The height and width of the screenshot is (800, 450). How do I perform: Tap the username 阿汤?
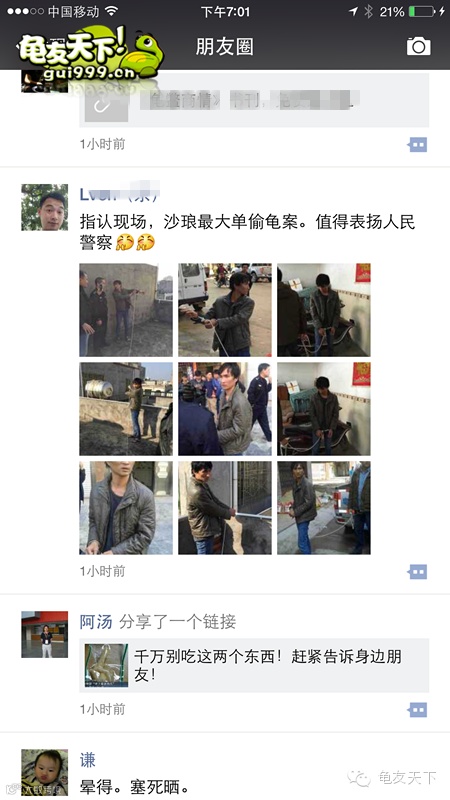click(x=96, y=621)
